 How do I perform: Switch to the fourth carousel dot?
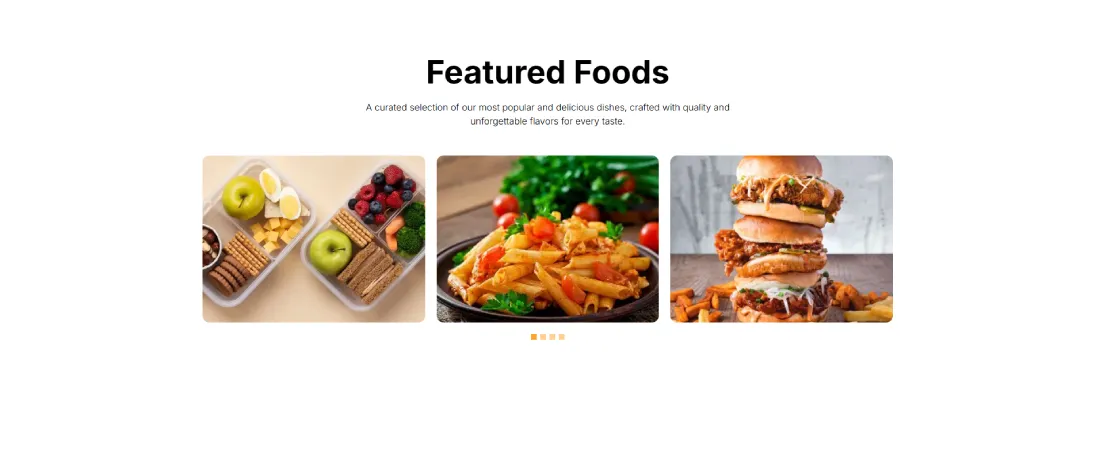(x=561, y=337)
